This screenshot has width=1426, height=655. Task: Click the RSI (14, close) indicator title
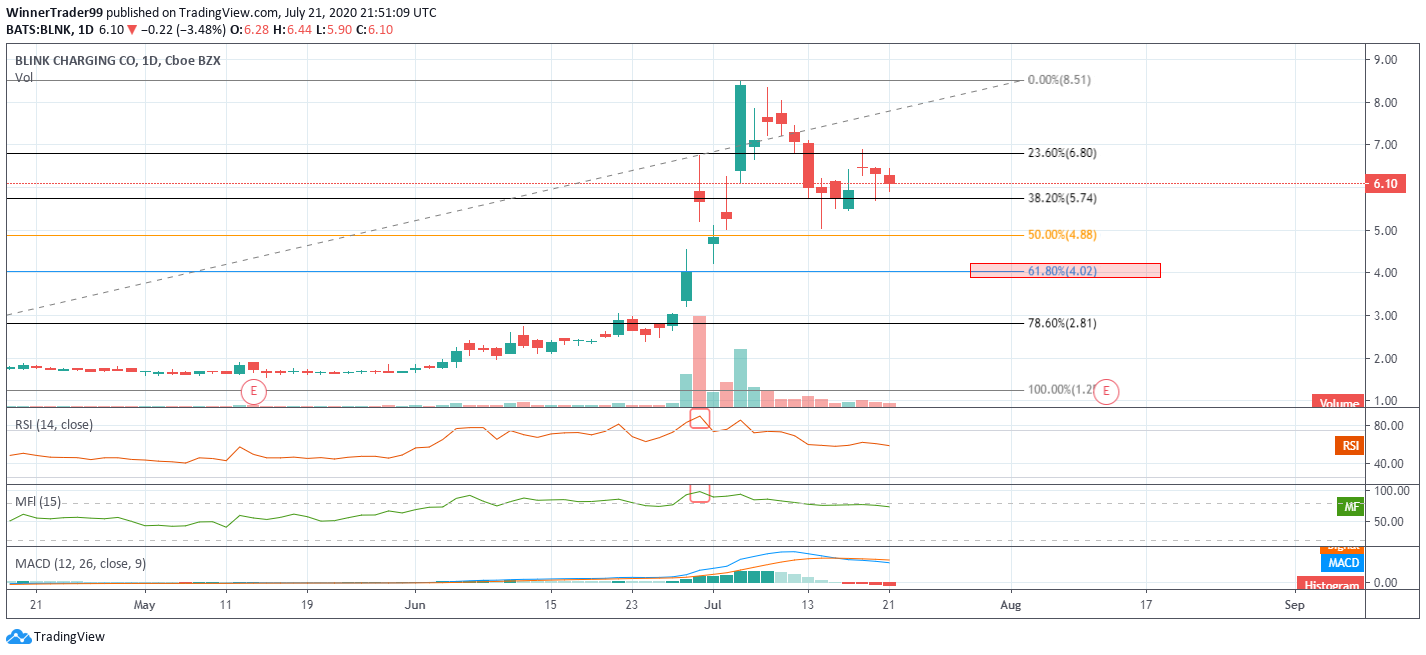(54, 424)
